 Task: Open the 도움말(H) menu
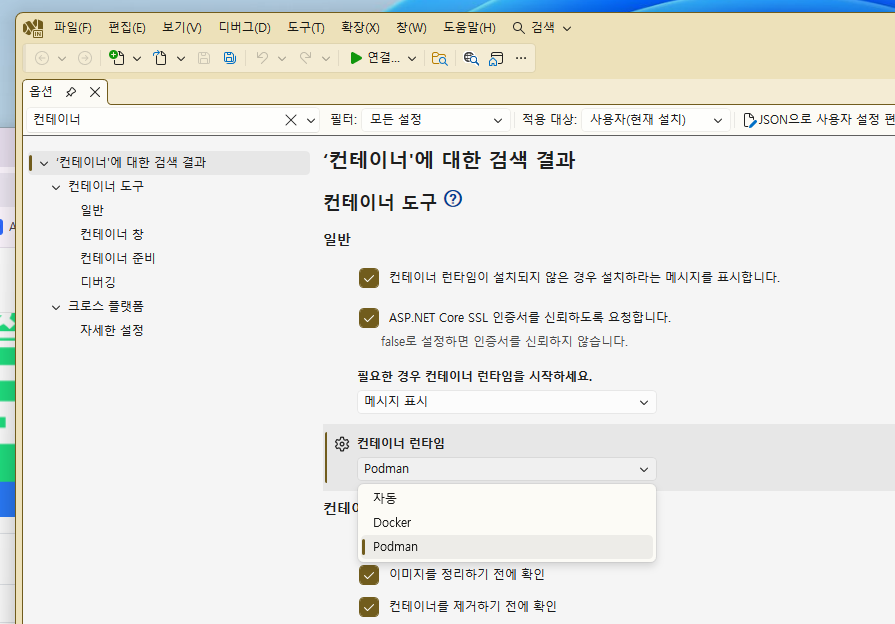(469, 28)
